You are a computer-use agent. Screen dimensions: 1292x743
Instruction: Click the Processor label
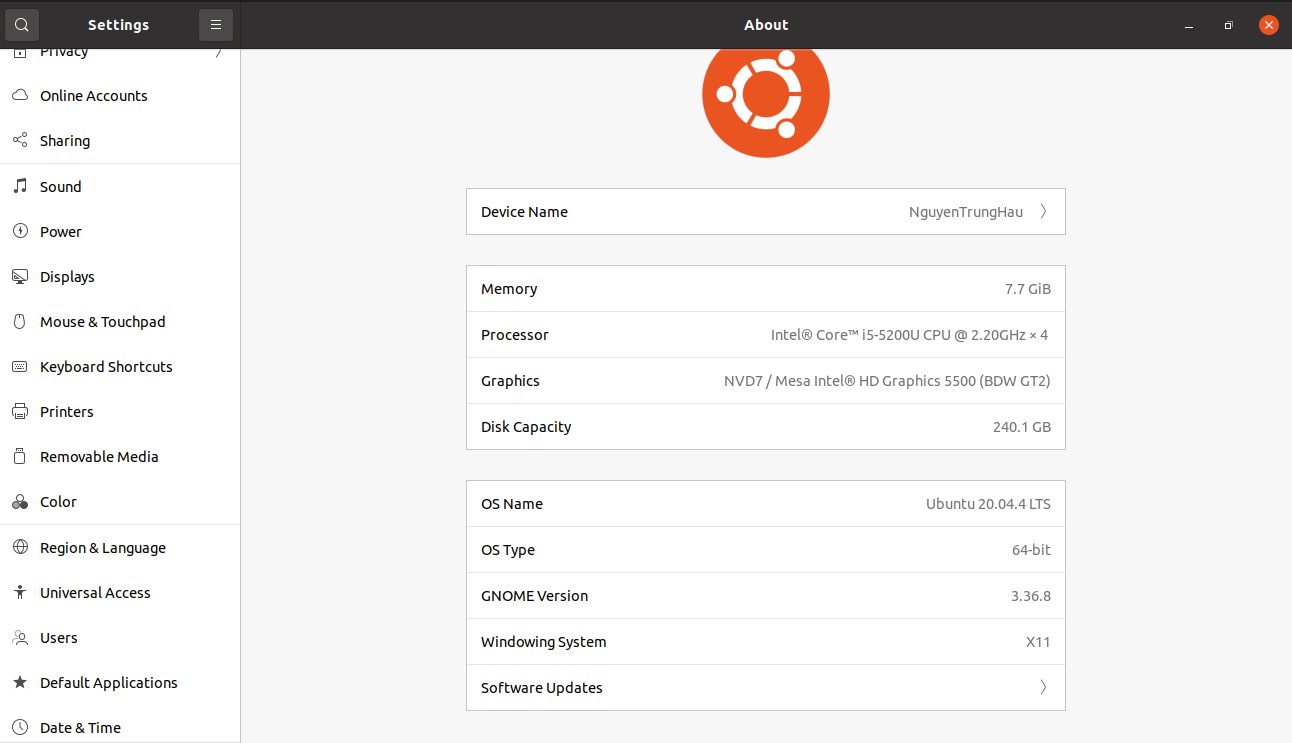point(515,335)
